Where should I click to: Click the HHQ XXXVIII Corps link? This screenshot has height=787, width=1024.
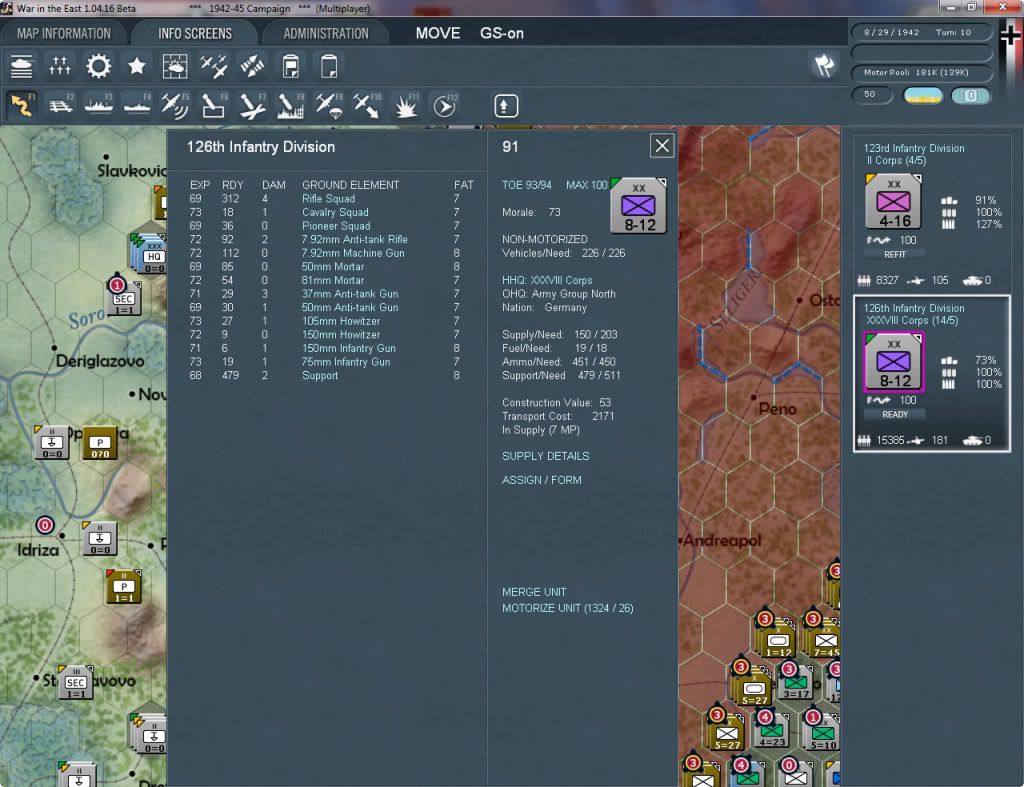pyautogui.click(x=547, y=280)
